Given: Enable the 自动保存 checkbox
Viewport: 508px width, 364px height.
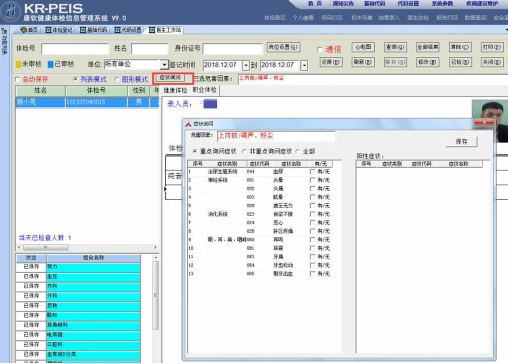Looking at the screenshot, I should click(18, 80).
